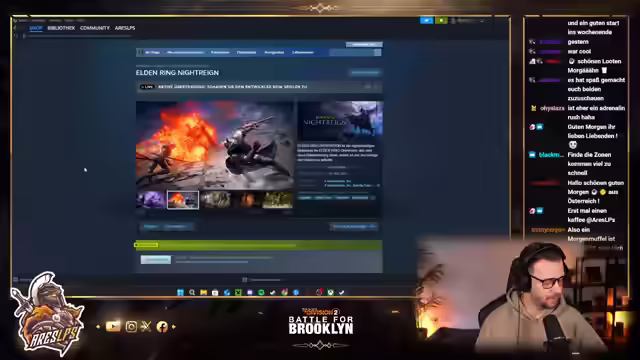Select the dark orange fourth media thumbnail
Screen dimensions: 640x360
[x=247, y=200]
